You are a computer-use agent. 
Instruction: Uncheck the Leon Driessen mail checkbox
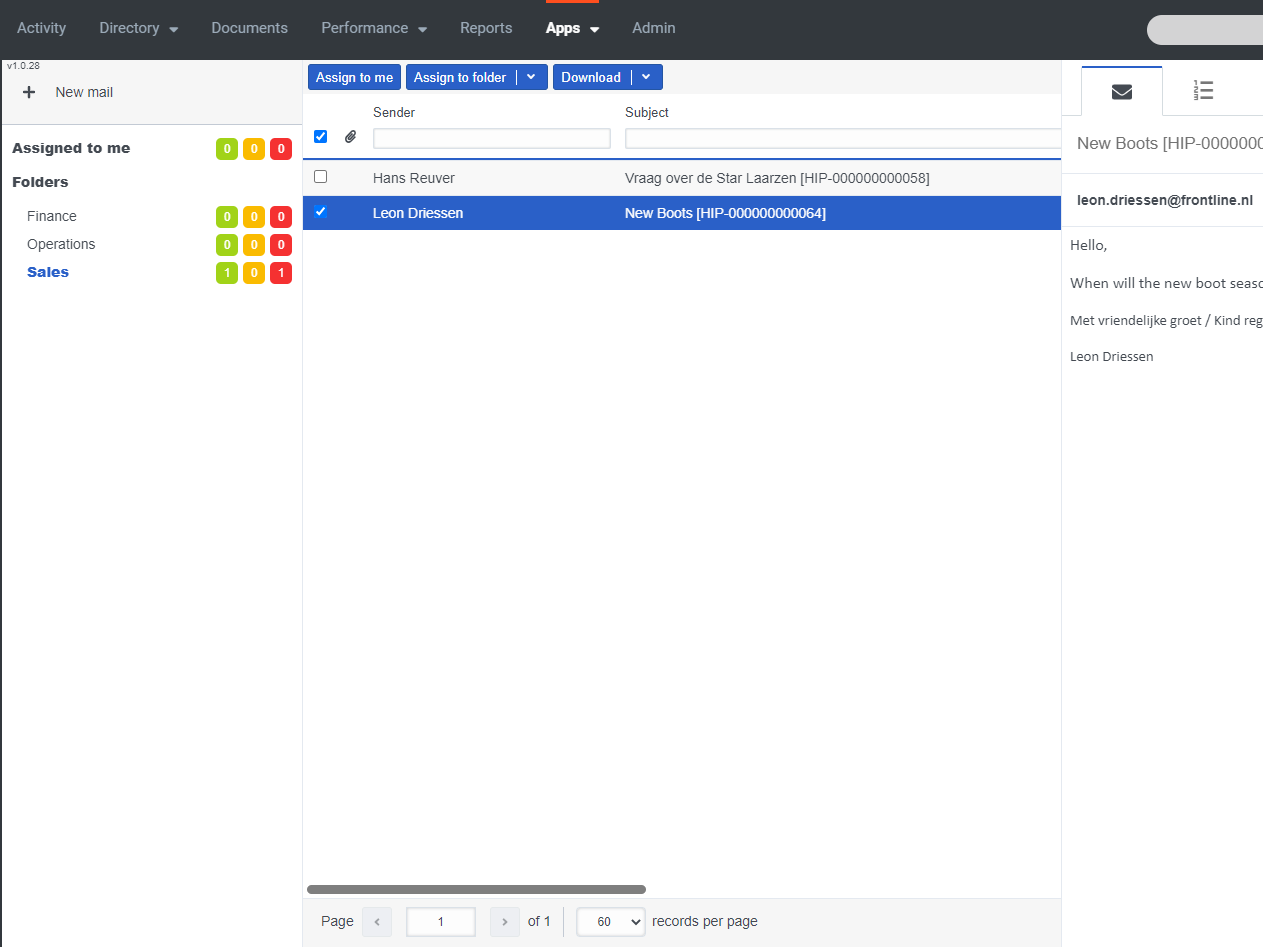(x=320, y=212)
